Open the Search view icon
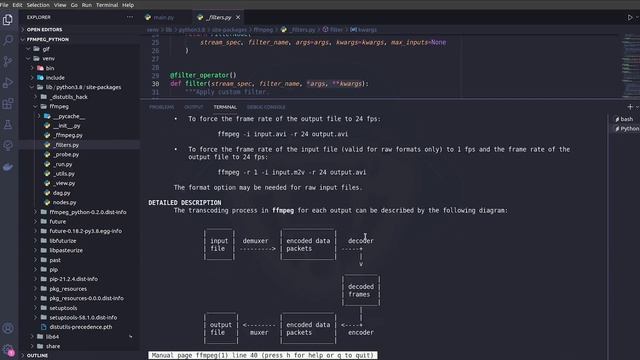The height and width of the screenshot is (360, 640). pyautogui.click(x=8, y=40)
